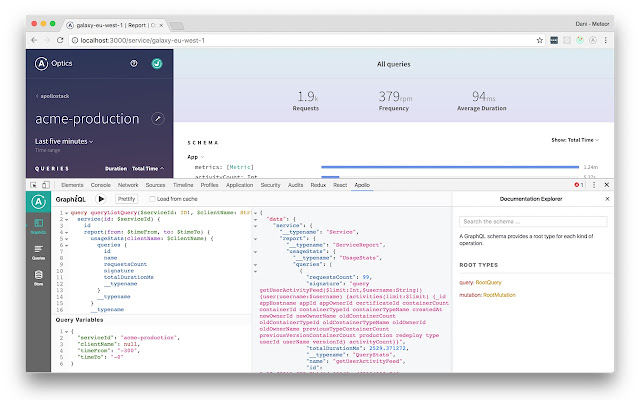Screen dimensions: 640x400
Task: Open the Show: Total Time dropdown
Action: click(575, 140)
